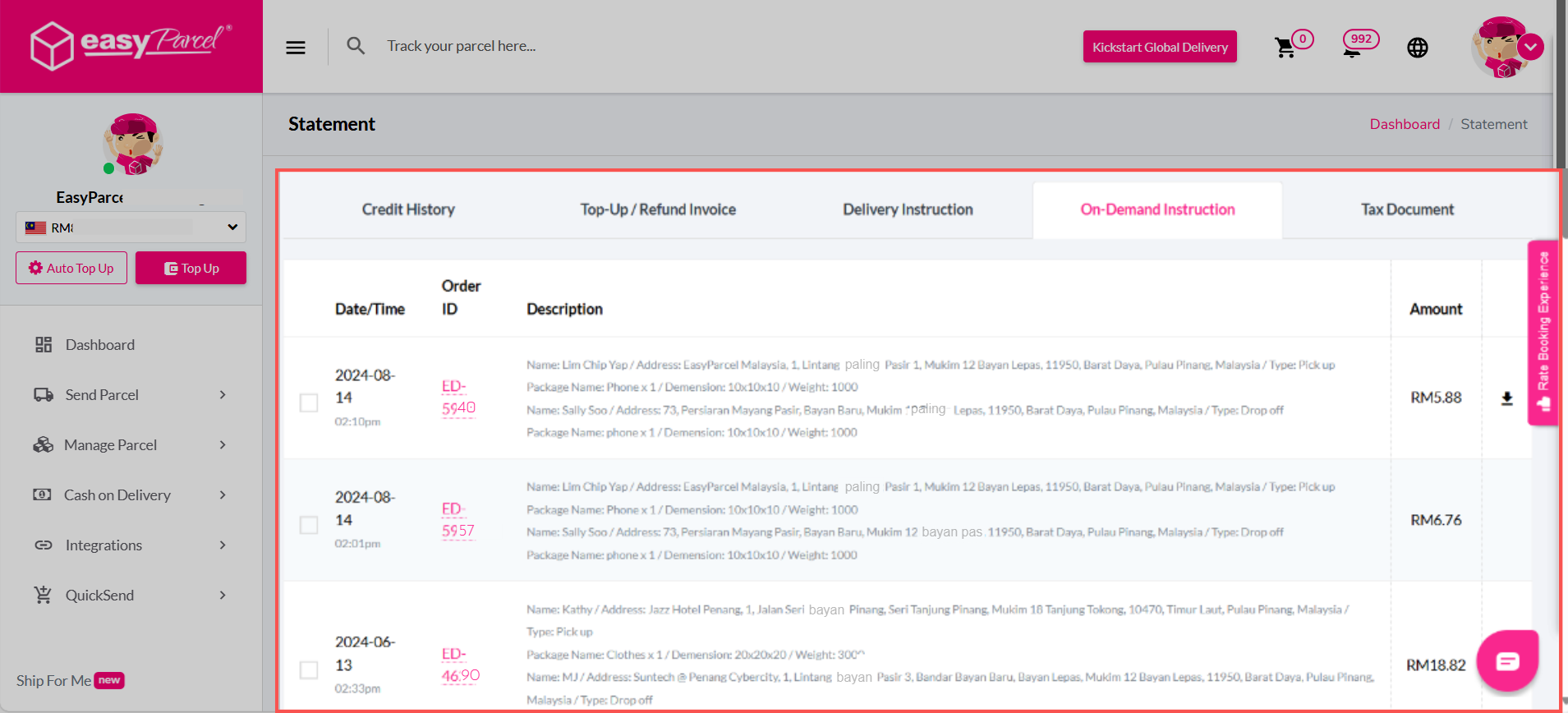Click the Integrations link icon

44,545
